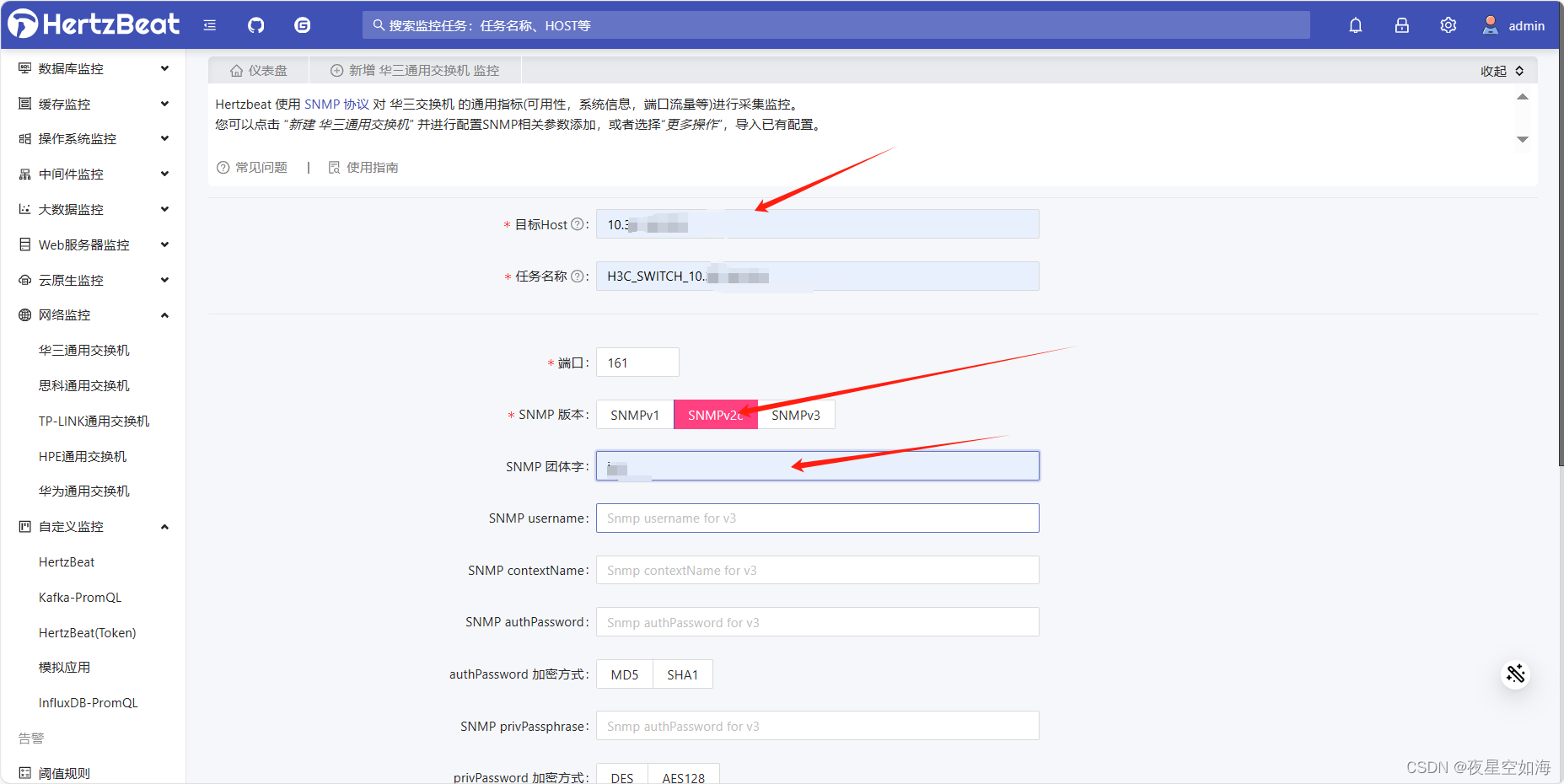Choose MD5 authPassword encryption

pyautogui.click(x=625, y=674)
